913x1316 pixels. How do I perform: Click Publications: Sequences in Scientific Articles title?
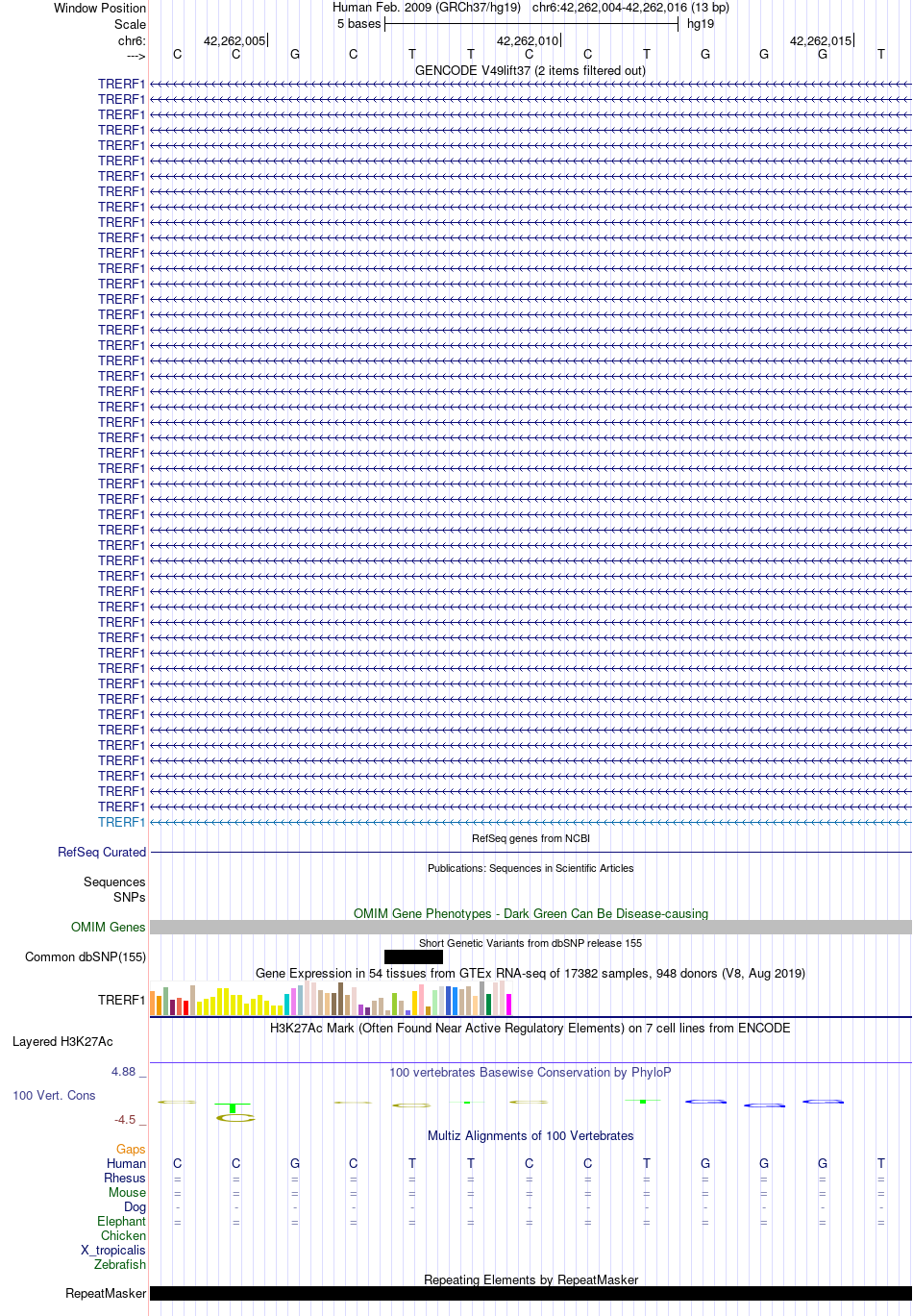click(531, 868)
